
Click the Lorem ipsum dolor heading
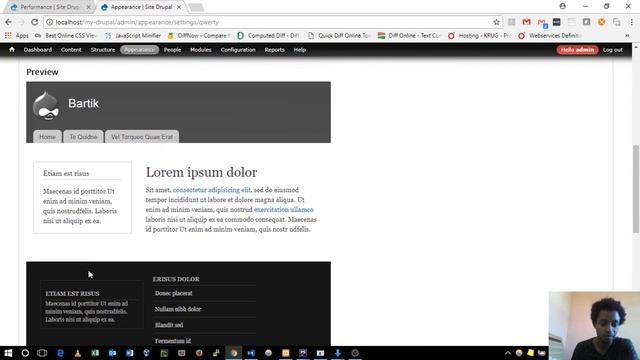(x=201, y=172)
